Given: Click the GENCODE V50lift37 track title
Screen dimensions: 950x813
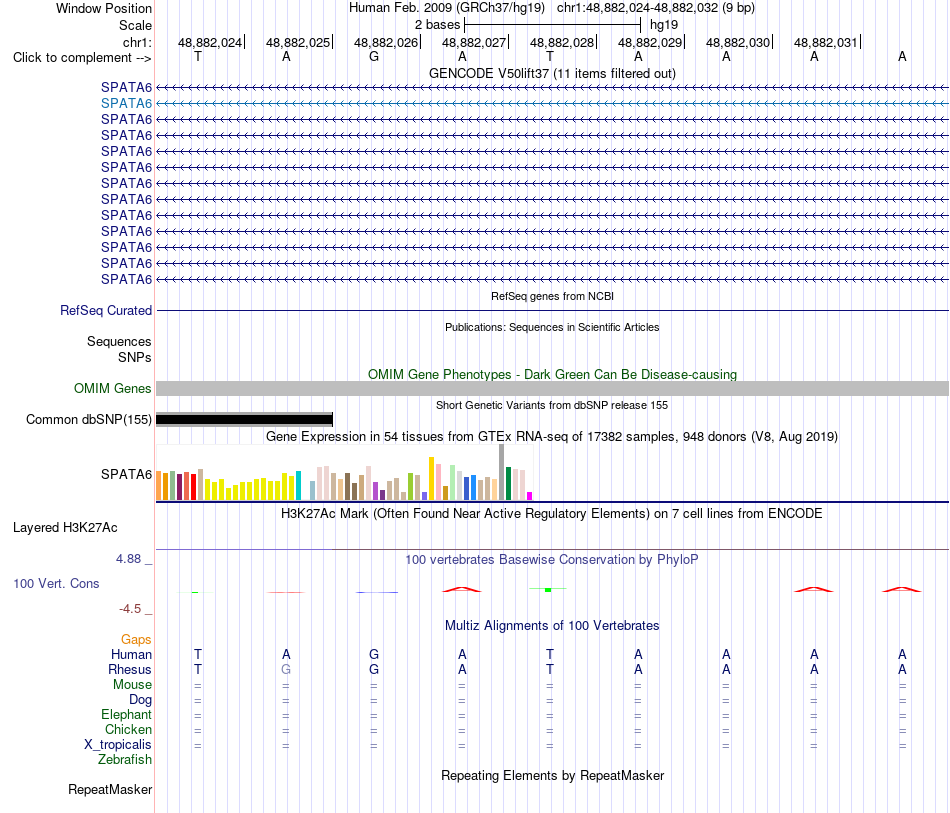Looking at the screenshot, I should (x=552, y=73).
